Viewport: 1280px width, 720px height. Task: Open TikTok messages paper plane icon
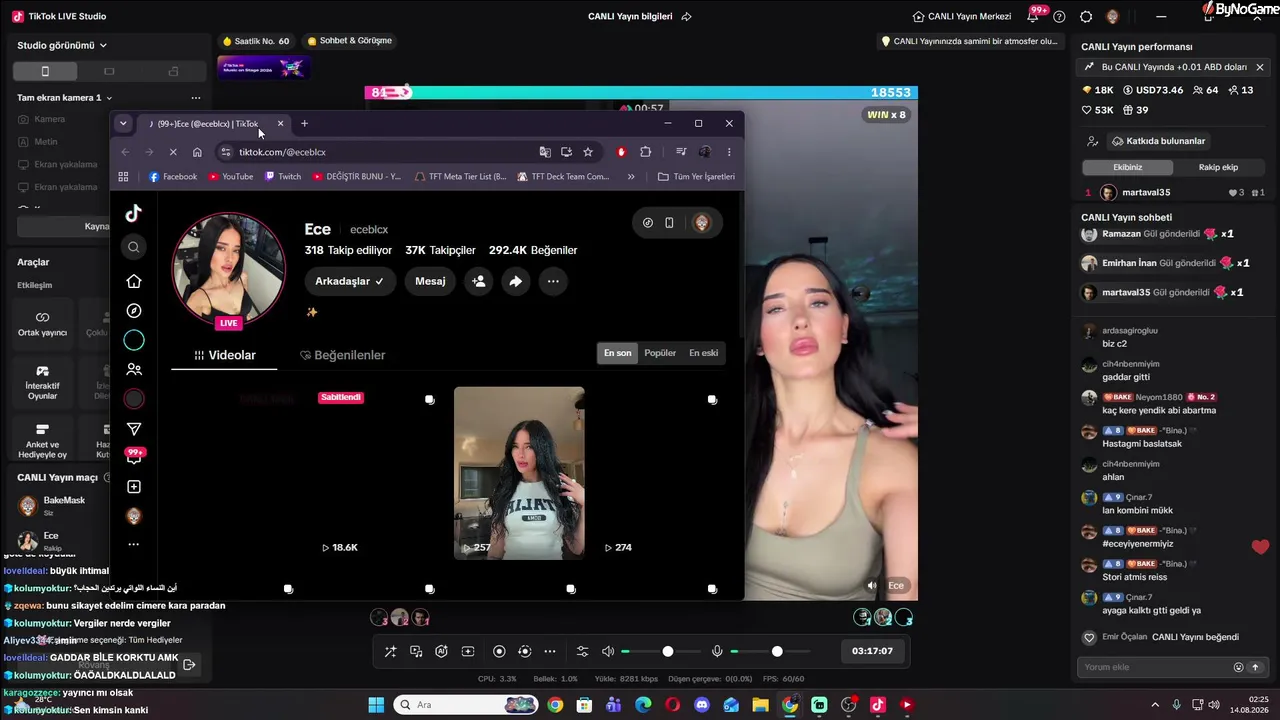134,429
